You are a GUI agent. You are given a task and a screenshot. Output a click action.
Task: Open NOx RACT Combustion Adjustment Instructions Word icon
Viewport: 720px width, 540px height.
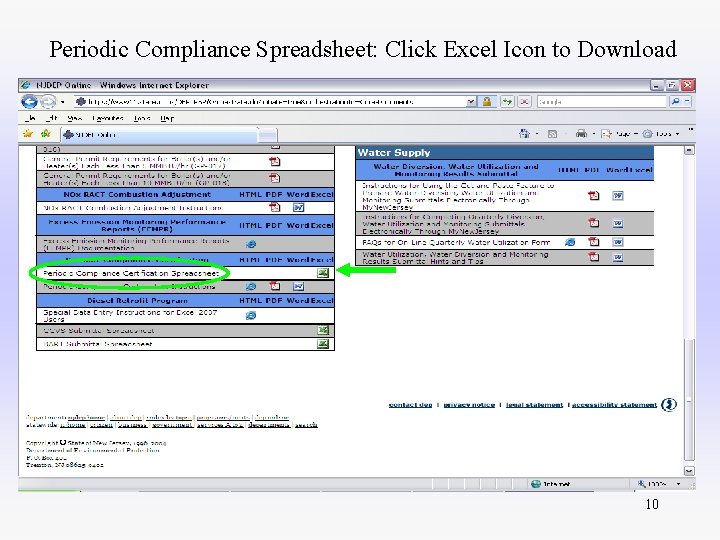pos(298,208)
